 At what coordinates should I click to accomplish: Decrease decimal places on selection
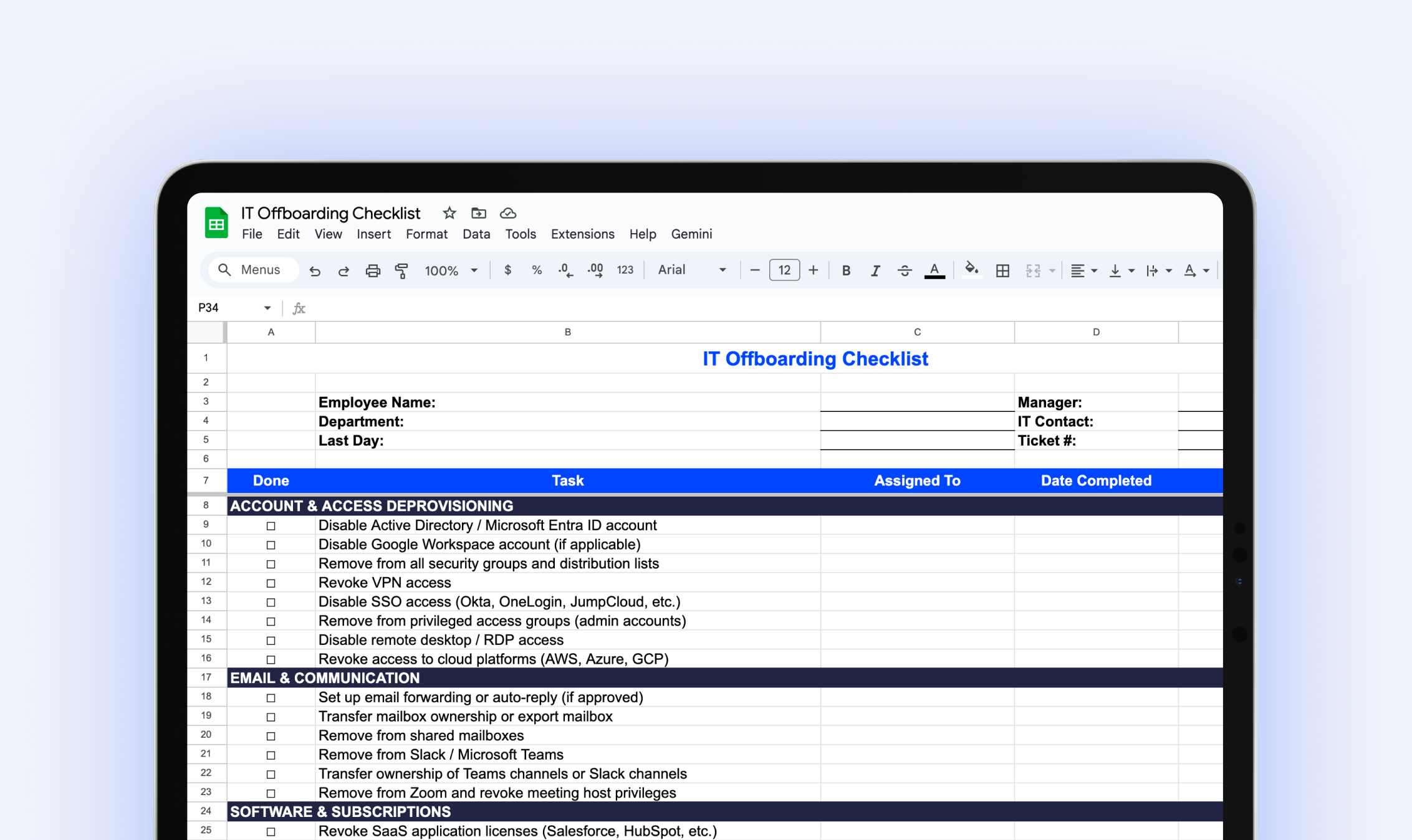[565, 270]
